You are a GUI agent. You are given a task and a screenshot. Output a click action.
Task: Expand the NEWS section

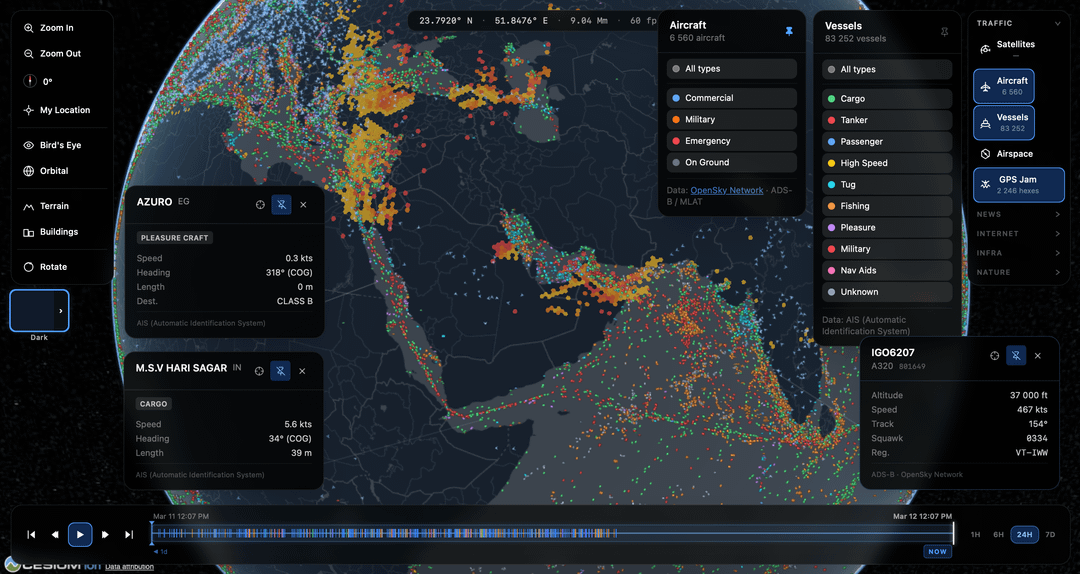[1018, 214]
